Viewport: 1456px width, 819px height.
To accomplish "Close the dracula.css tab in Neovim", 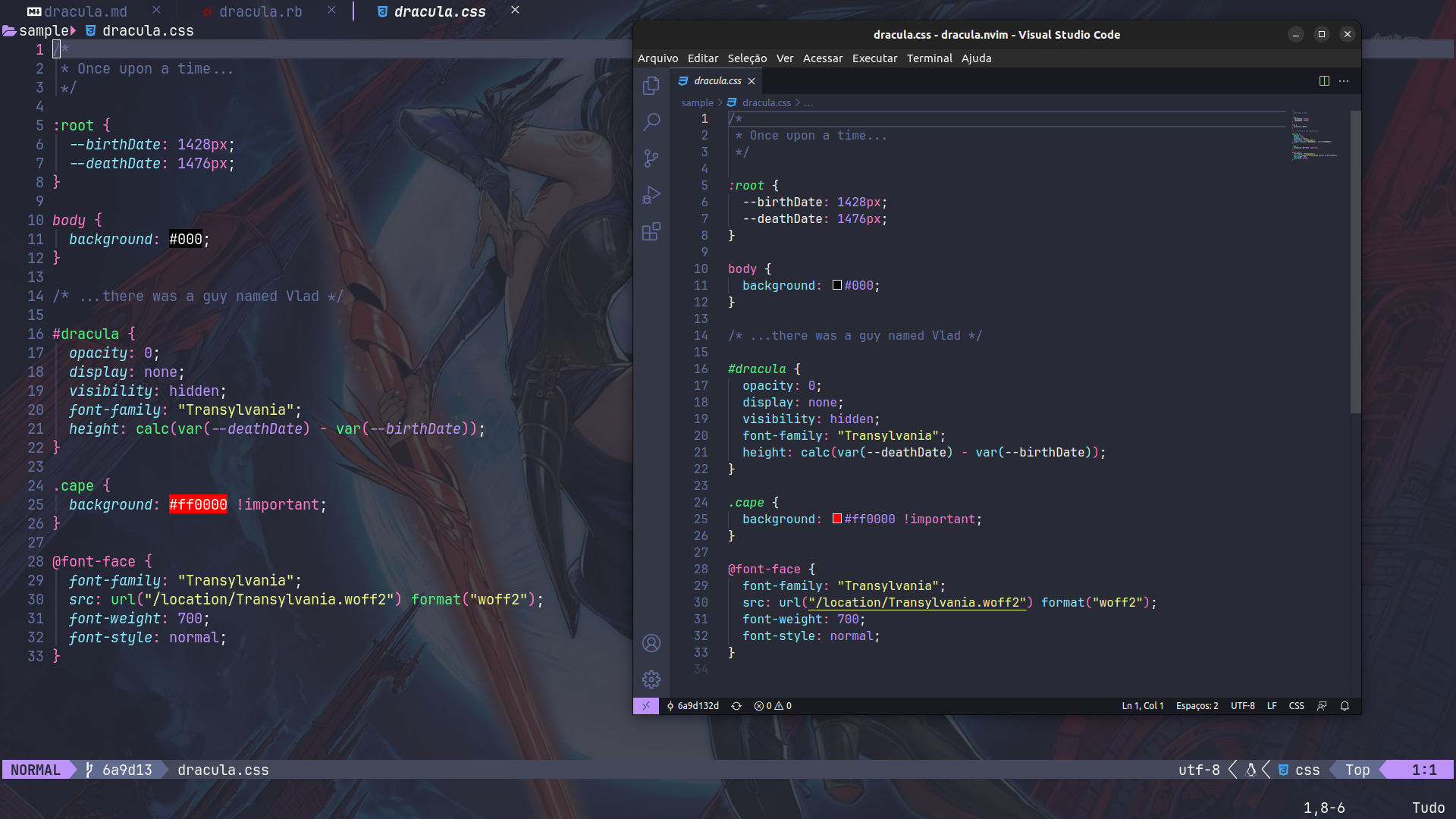I will click(515, 10).
